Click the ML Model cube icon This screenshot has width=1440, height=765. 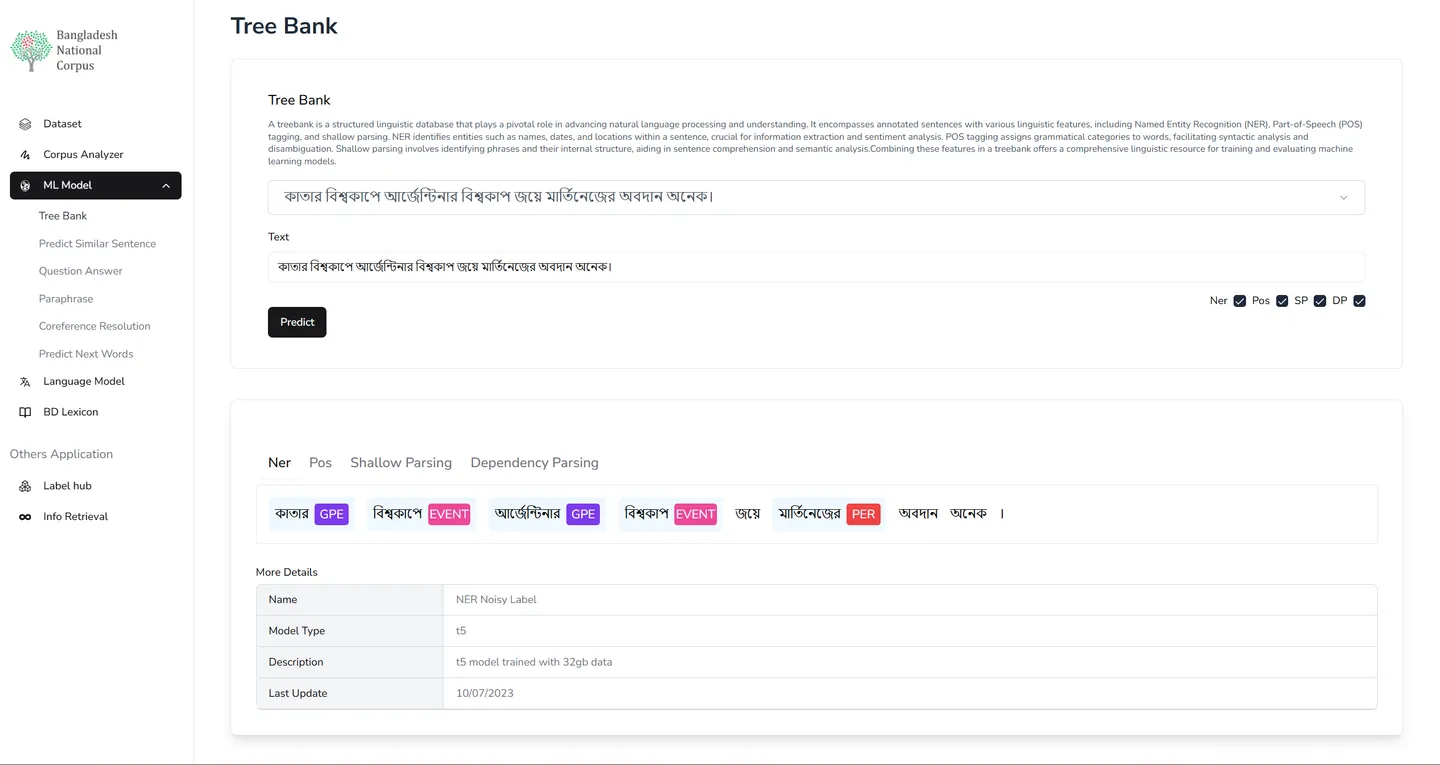[x=25, y=186]
